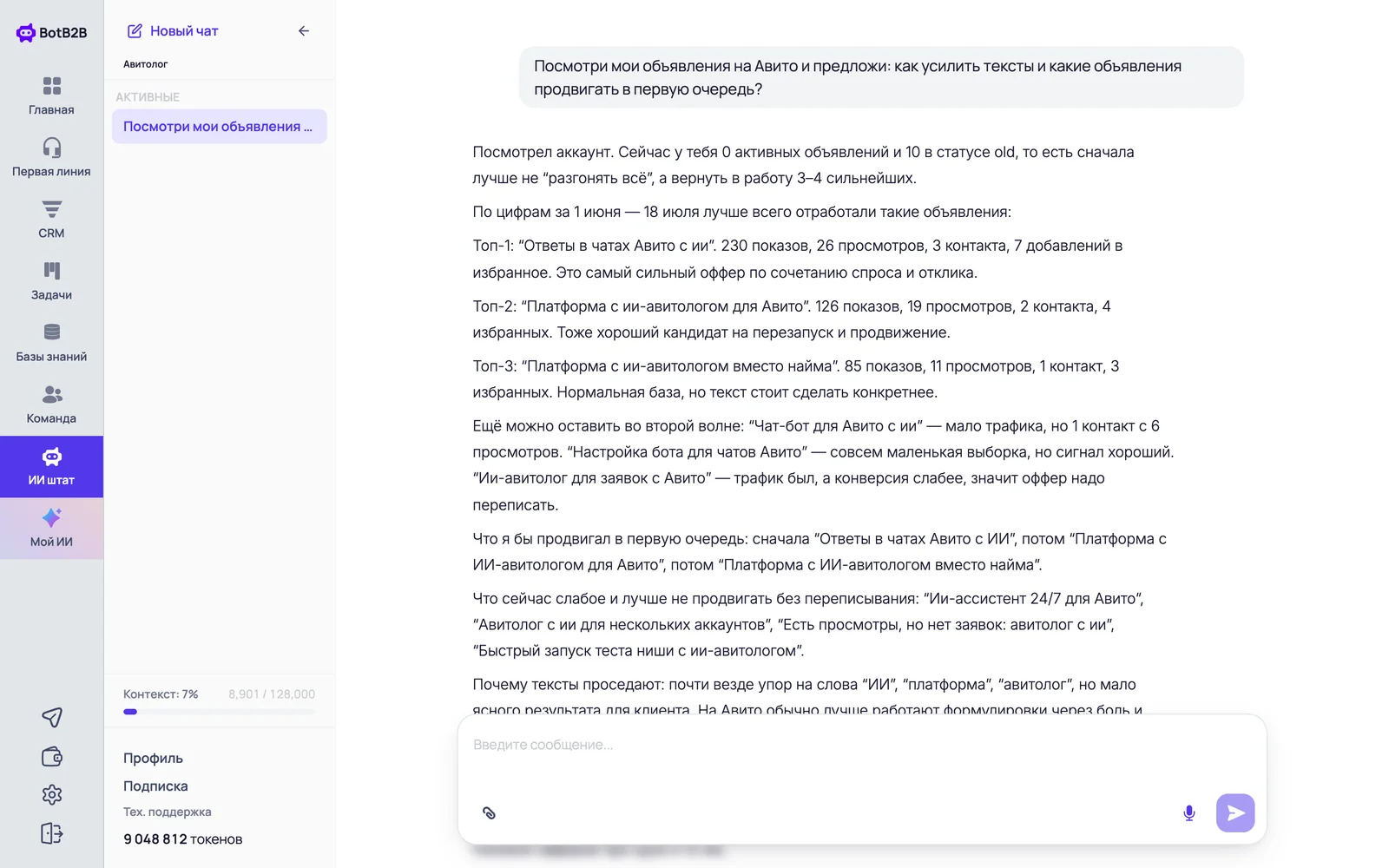Click the new chat pencil icon
This screenshot has width=1389, height=868.
click(x=135, y=31)
